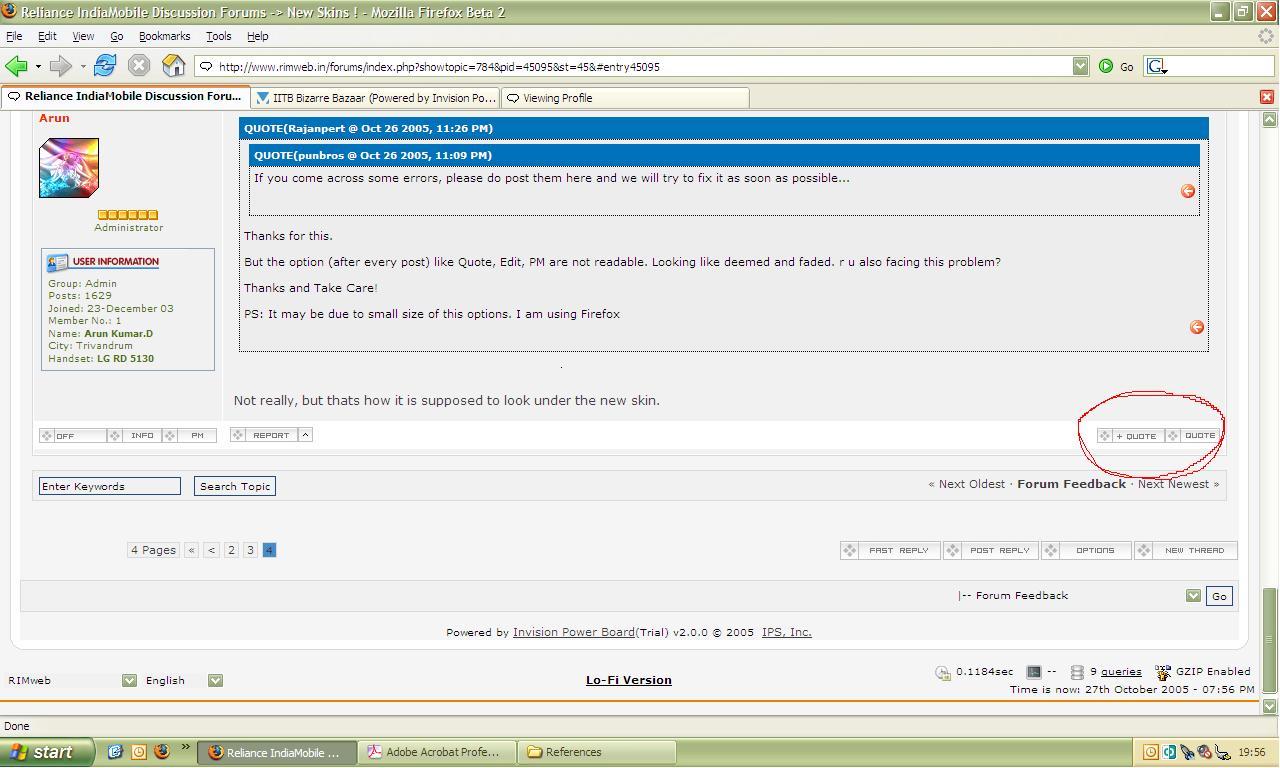Click the green Go icon
1280x768 pixels.
[1106, 66]
